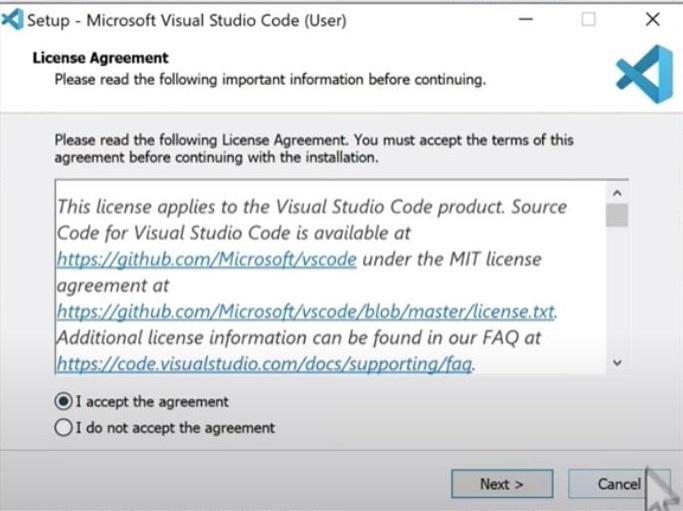
Task: Close the Setup window with the X
Action: (652, 19)
